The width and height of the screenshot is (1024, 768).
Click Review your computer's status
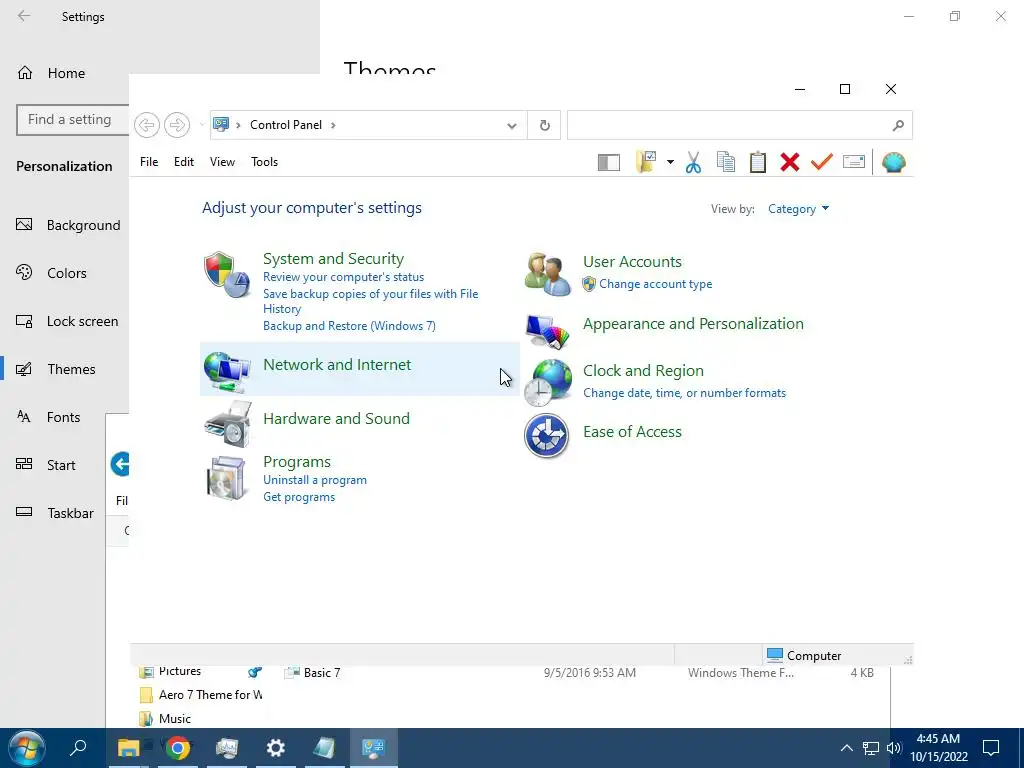click(x=344, y=277)
